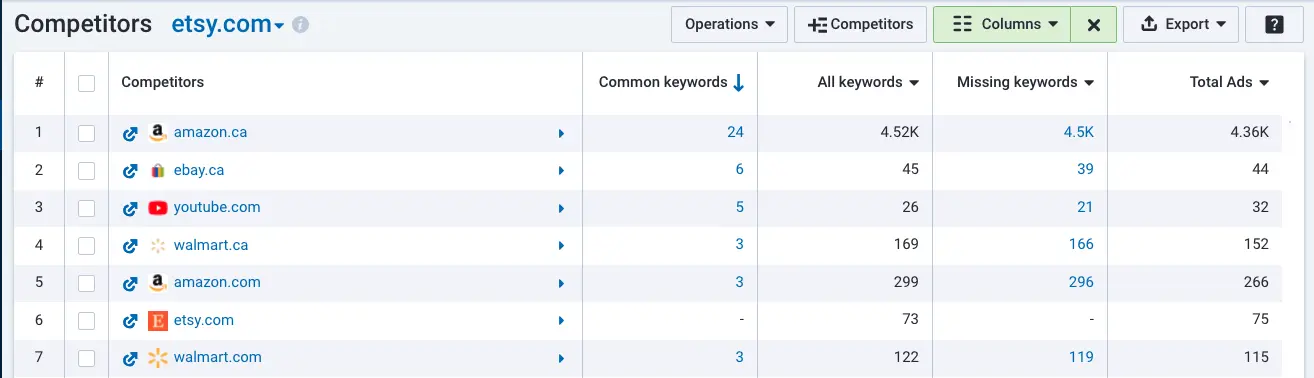1314x378 pixels.
Task: Check the box for ebay.ca row
Action: [x=87, y=171]
